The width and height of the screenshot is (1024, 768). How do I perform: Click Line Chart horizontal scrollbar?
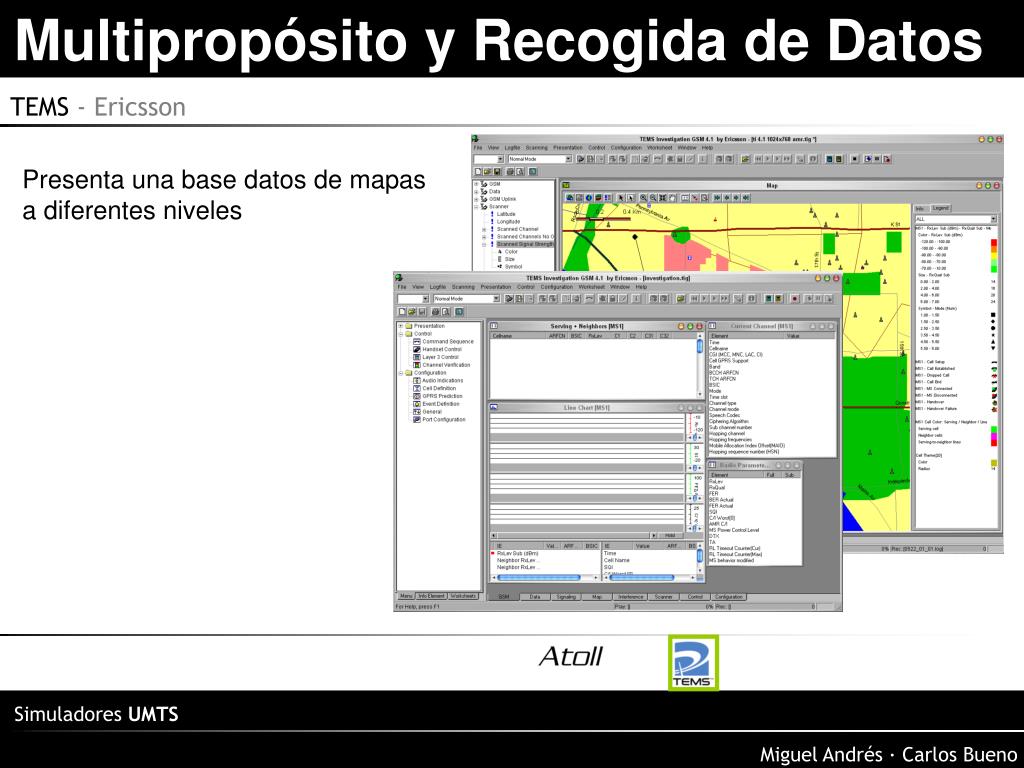[574, 536]
